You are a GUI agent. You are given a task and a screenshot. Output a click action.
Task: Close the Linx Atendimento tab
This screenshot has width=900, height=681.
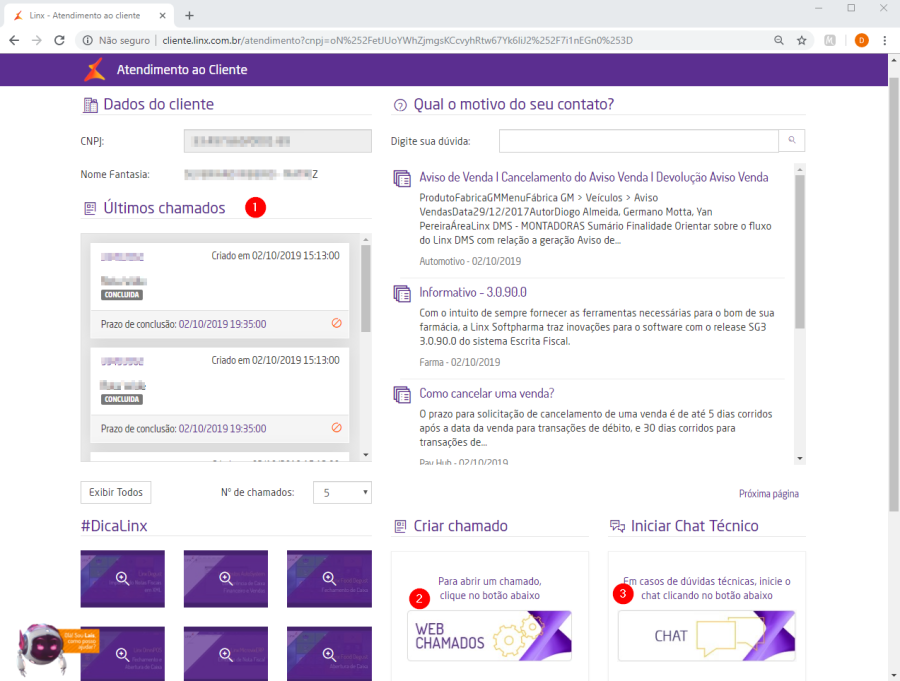162,16
